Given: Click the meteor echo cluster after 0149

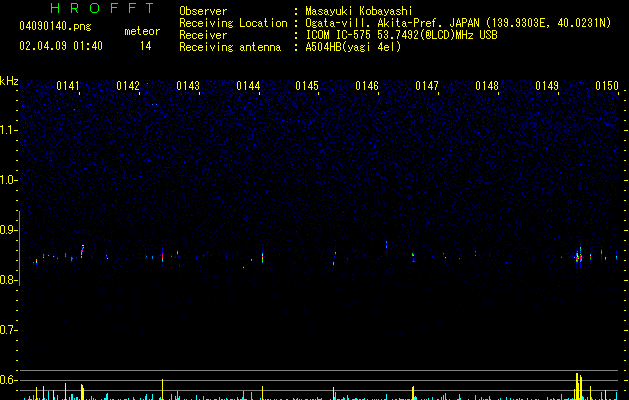Looking at the screenshot, I should 579,256.
